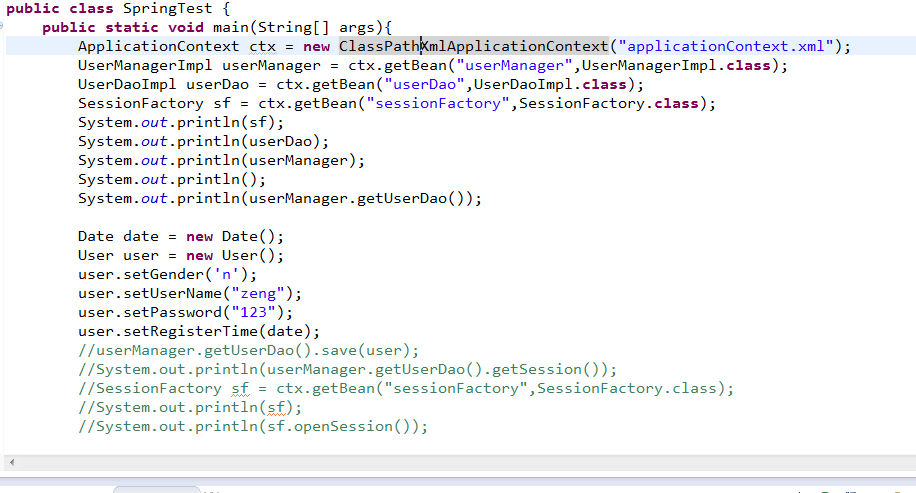Screen dimensions: 916x493
Task: Click the empty System.out.println(); line
Action: click(172, 179)
